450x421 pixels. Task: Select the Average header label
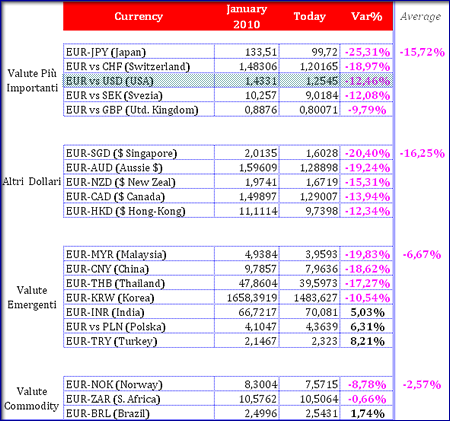421,16
